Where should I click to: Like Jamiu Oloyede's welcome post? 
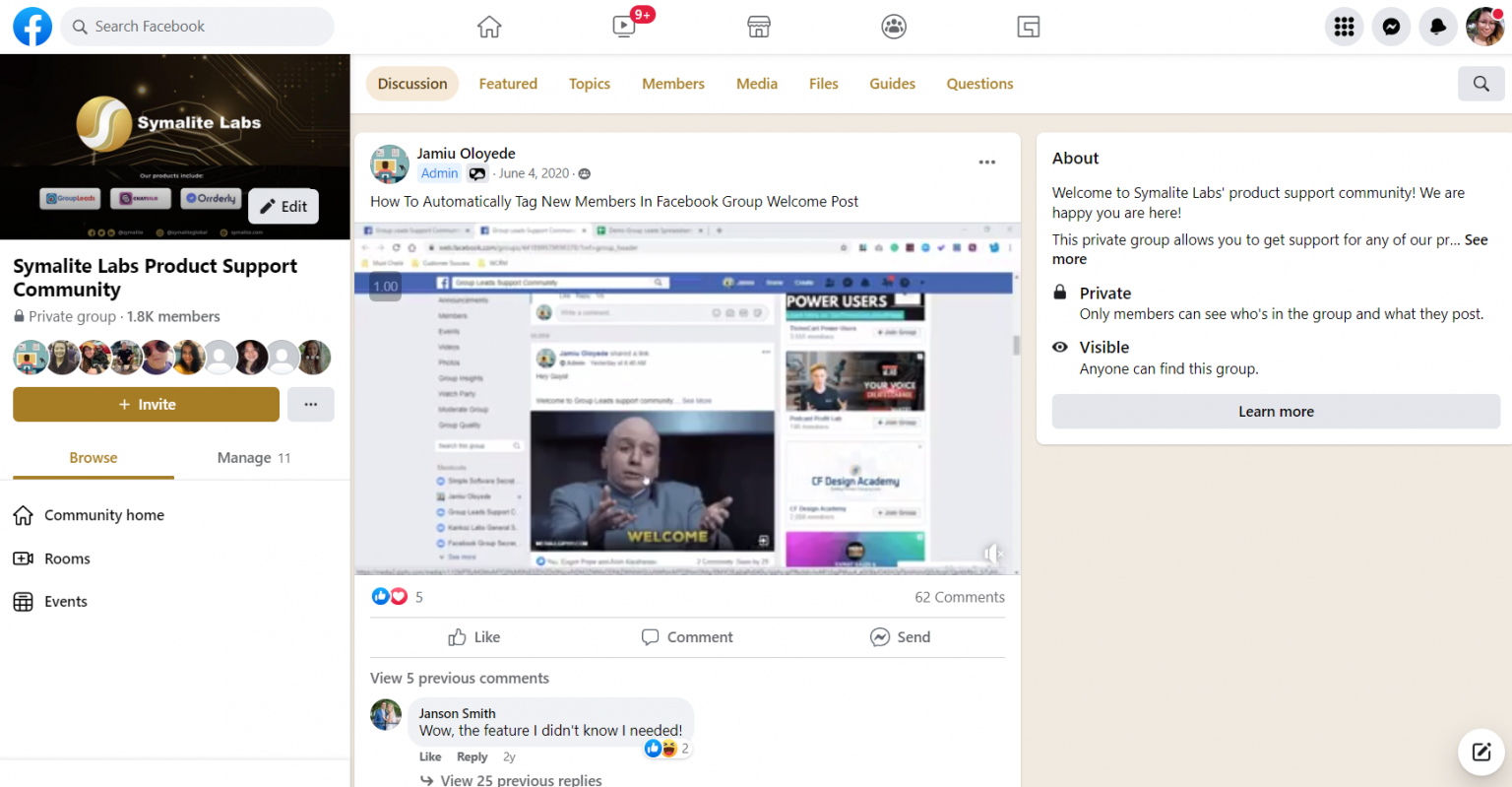[473, 636]
